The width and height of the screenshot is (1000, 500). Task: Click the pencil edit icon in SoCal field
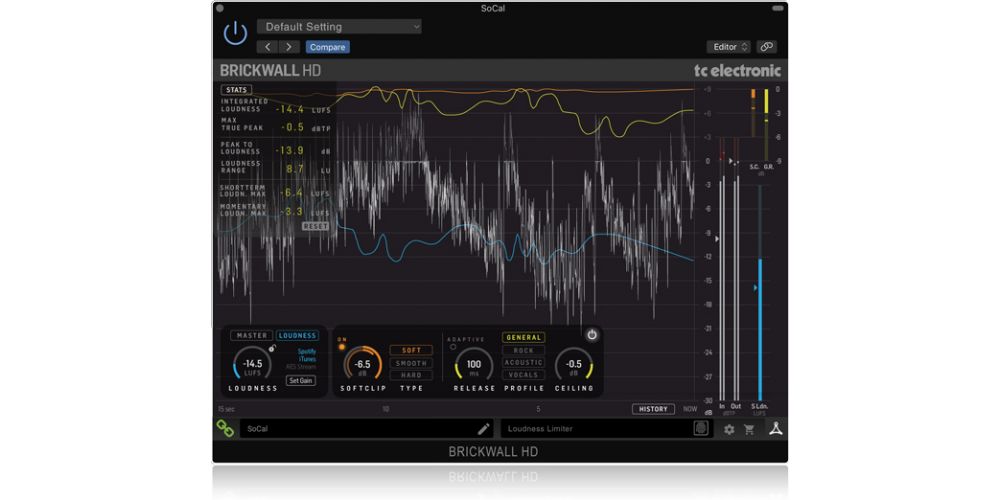(484, 429)
